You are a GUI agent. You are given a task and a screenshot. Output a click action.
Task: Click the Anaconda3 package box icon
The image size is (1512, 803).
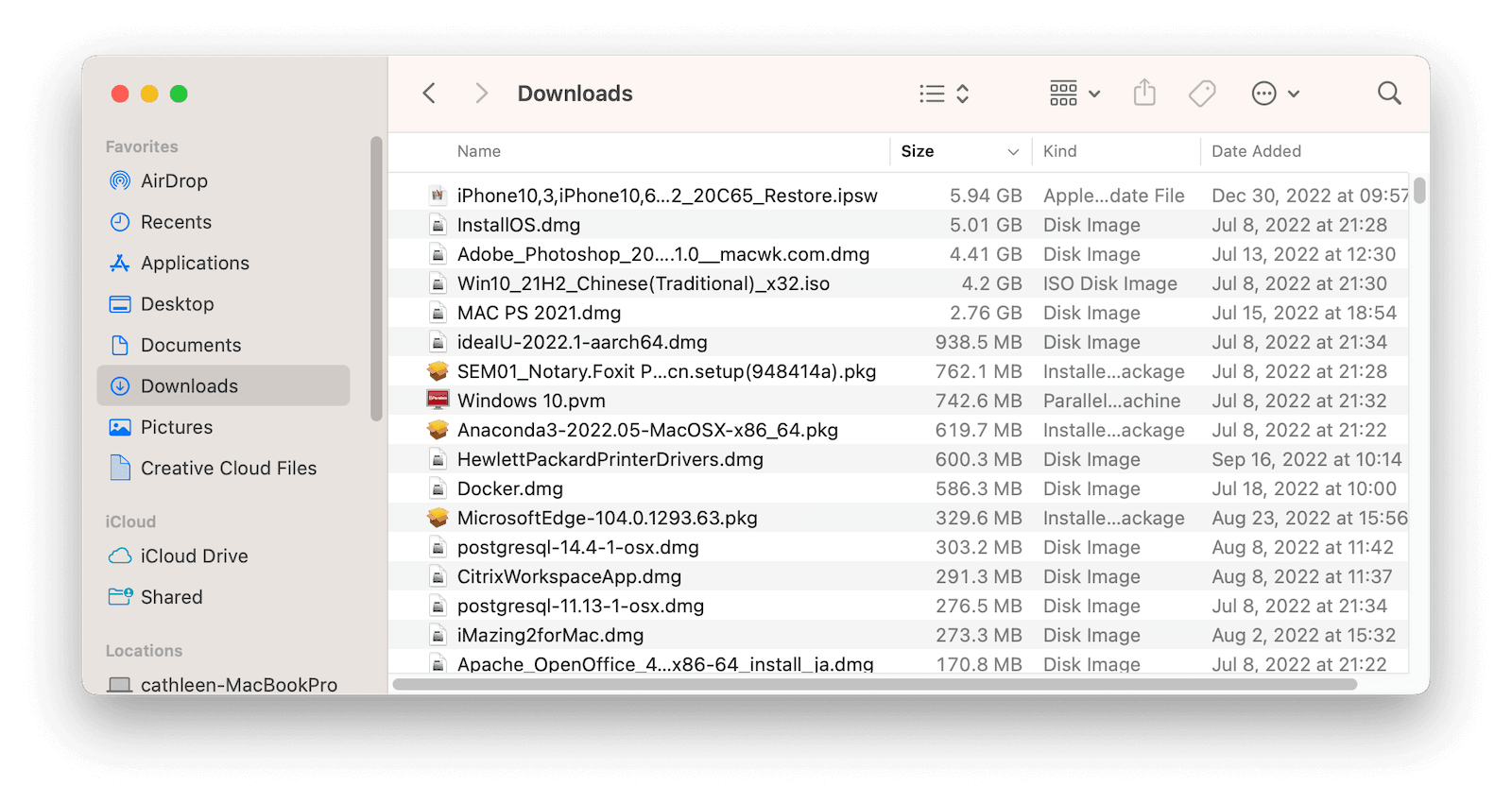[438, 430]
